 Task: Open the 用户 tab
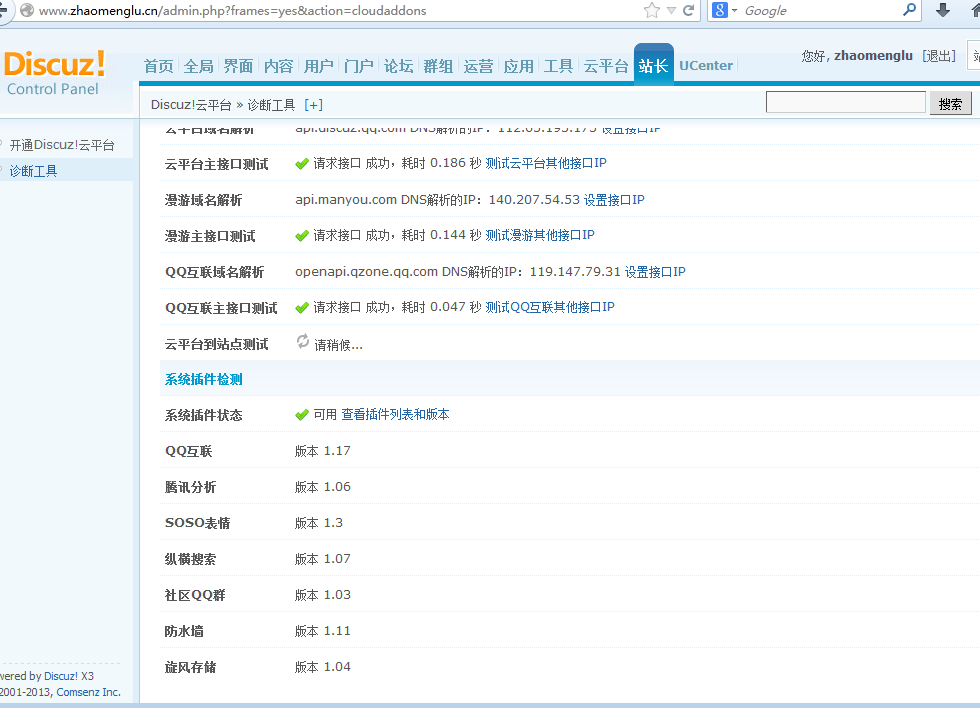tap(319, 66)
